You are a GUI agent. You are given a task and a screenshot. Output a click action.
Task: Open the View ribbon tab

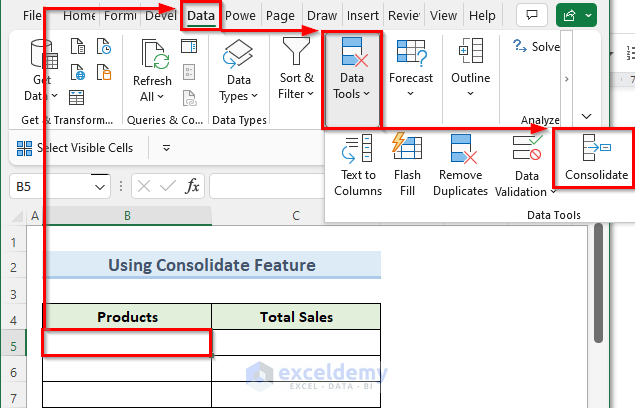click(443, 16)
